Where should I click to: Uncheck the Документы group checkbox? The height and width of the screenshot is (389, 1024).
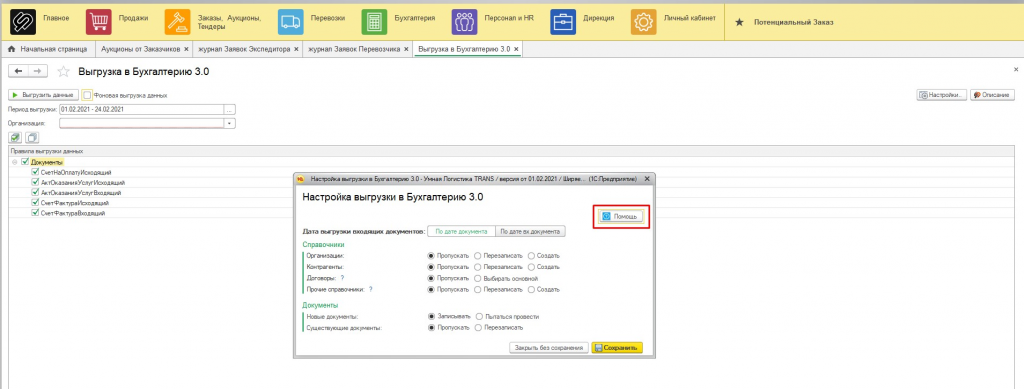click(x=25, y=162)
